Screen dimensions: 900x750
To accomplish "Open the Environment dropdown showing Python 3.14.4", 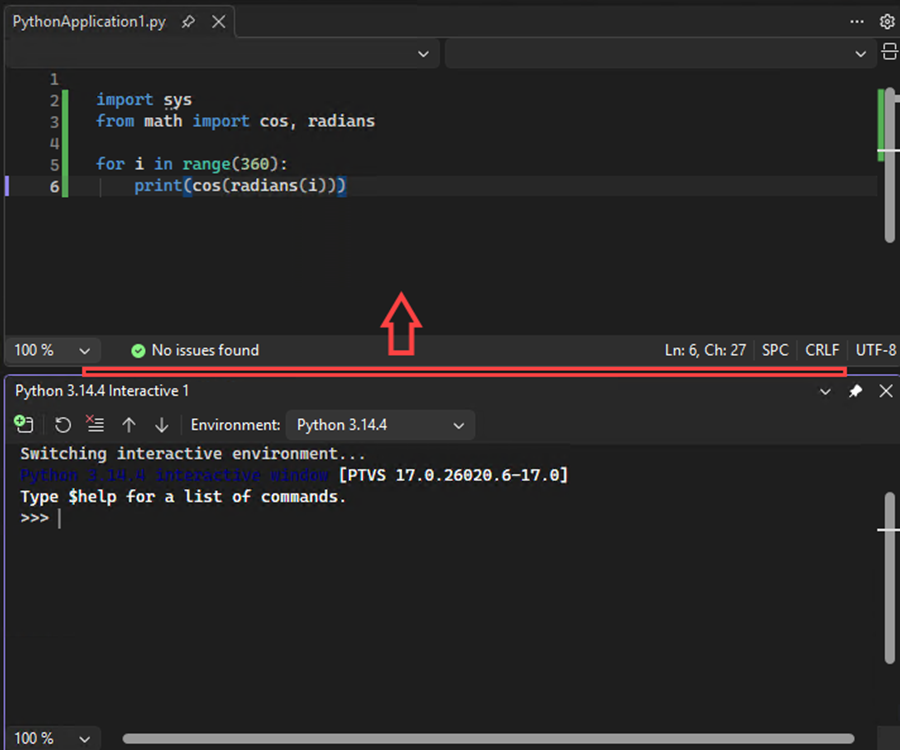I will pos(380,425).
